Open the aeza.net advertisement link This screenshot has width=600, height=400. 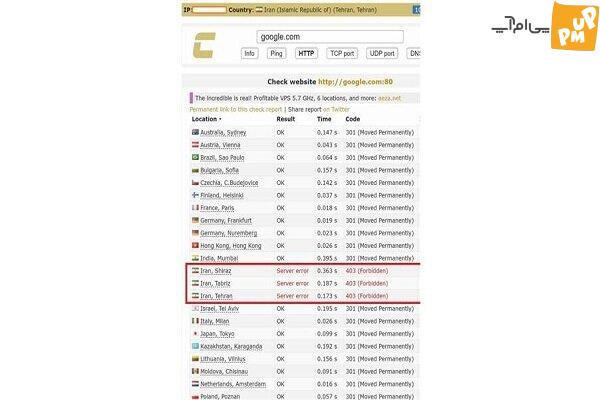[x=389, y=98]
